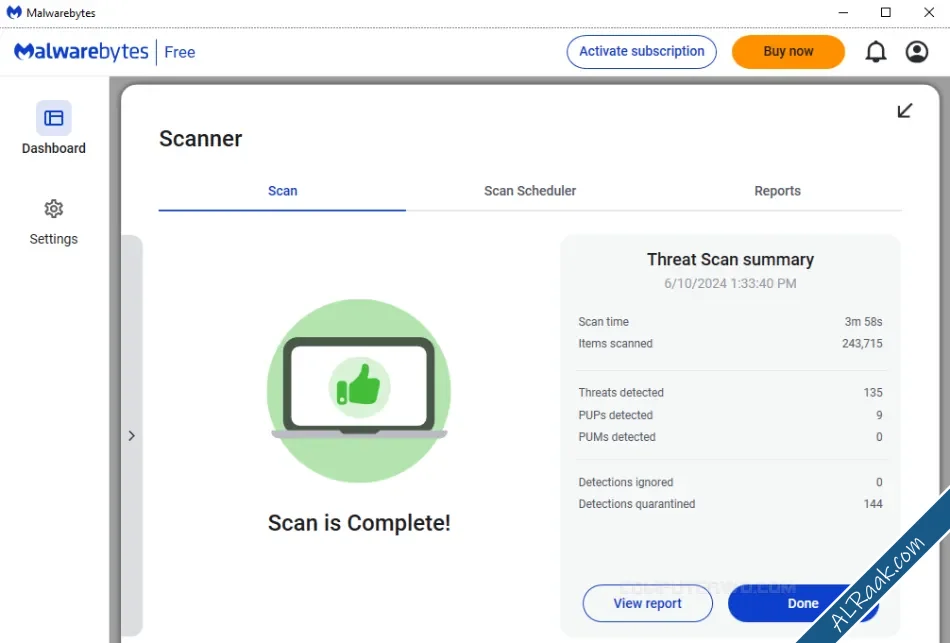The image size is (950, 643).
Task: Click the 'Detections ignored' label
Action: (625, 482)
